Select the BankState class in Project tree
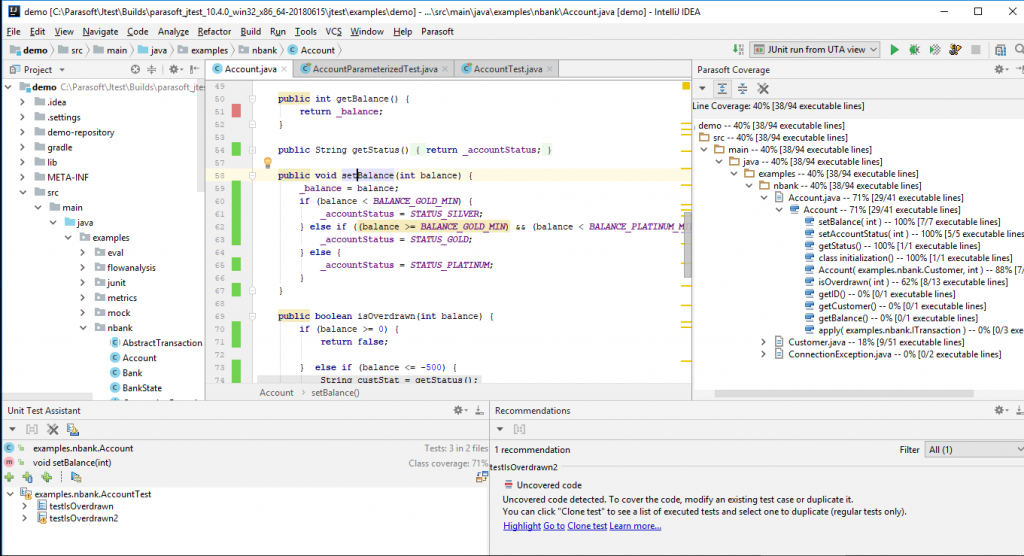 pyautogui.click(x=141, y=388)
